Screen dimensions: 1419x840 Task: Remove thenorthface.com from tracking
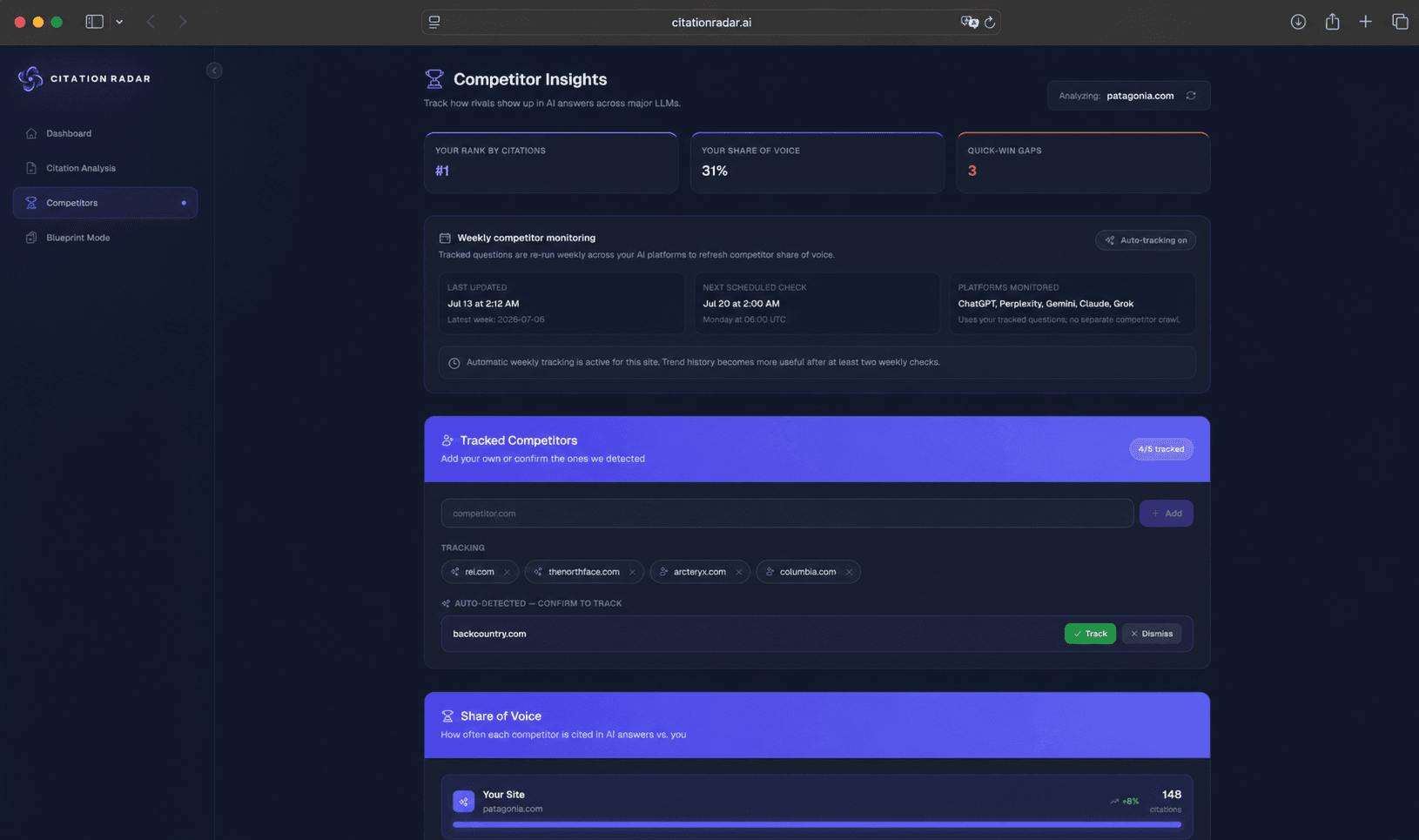click(x=632, y=572)
